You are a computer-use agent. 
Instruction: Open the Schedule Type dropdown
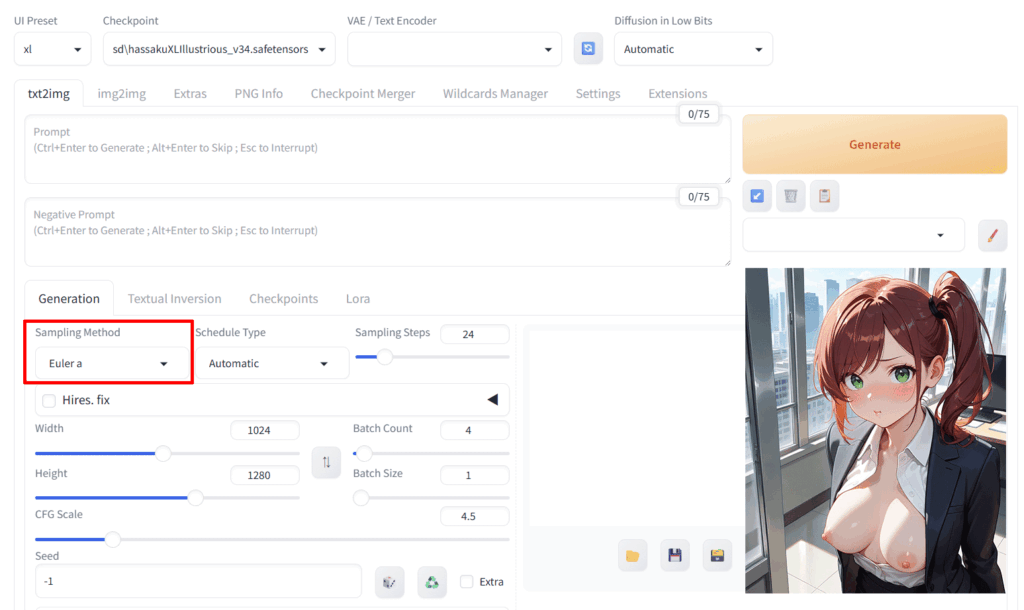pyautogui.click(x=268, y=364)
